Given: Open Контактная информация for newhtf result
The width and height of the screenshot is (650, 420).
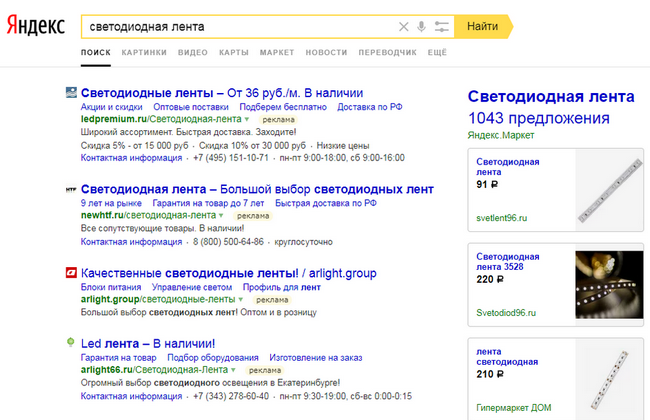Looking at the screenshot, I should [x=131, y=242].
